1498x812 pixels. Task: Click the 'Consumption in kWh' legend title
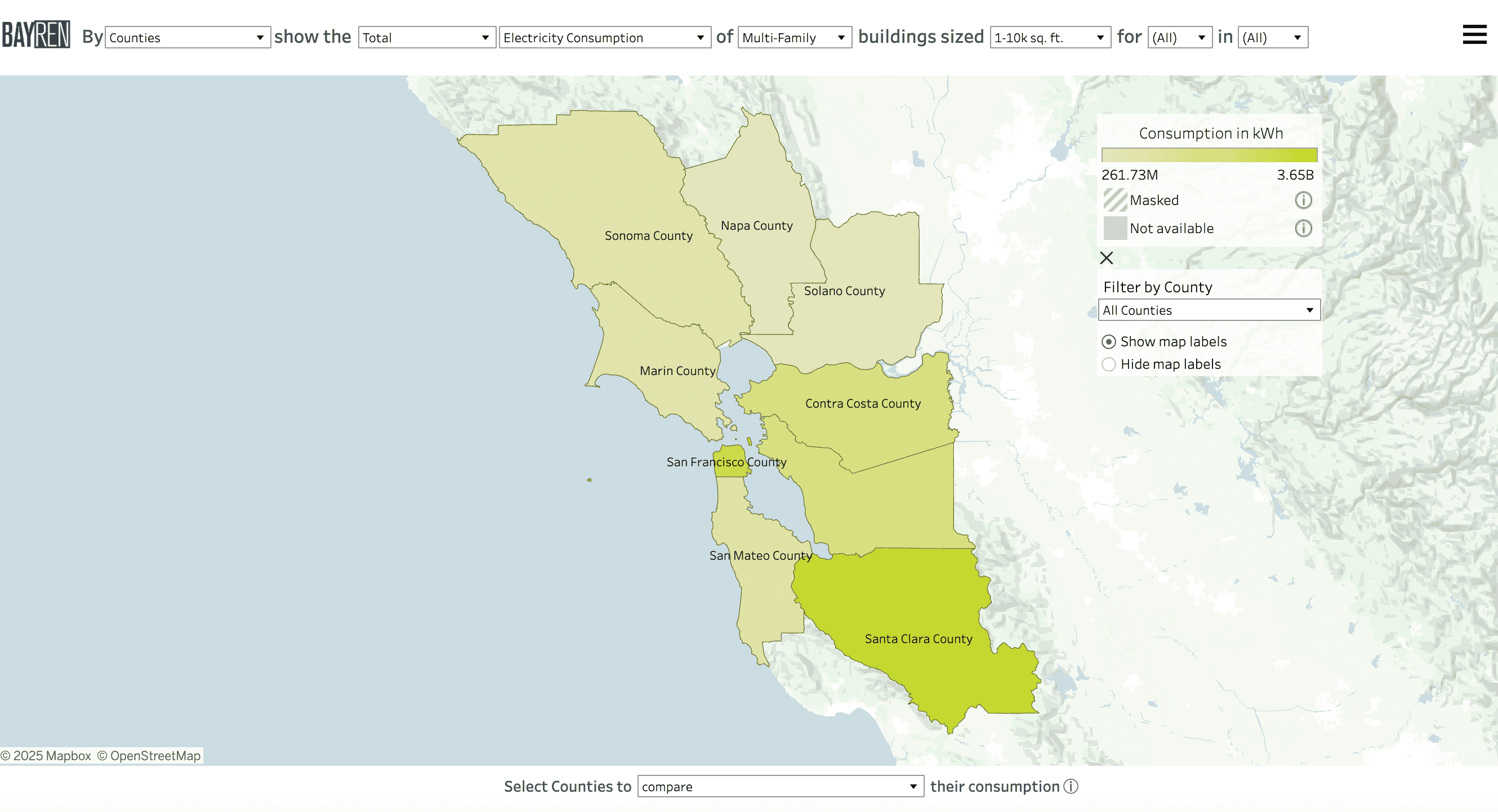(1211, 133)
